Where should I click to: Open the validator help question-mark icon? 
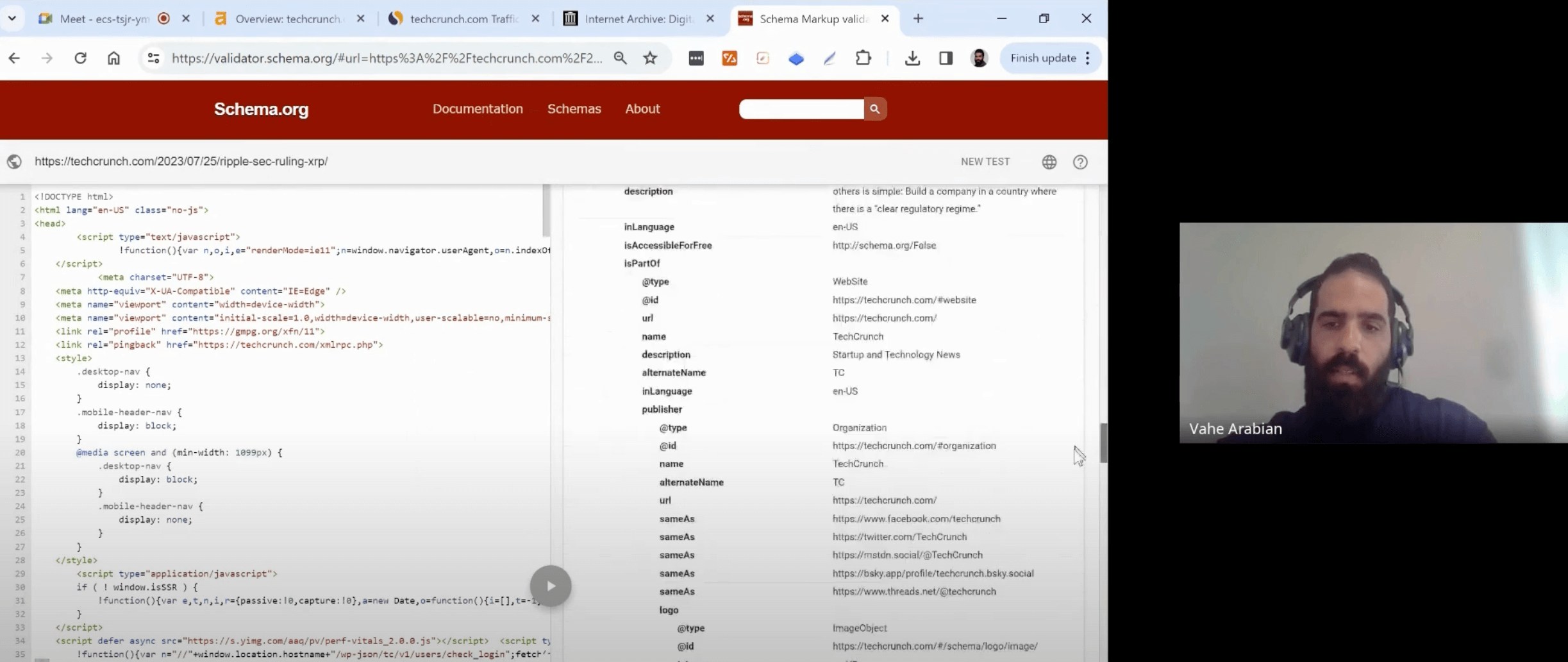(x=1080, y=162)
